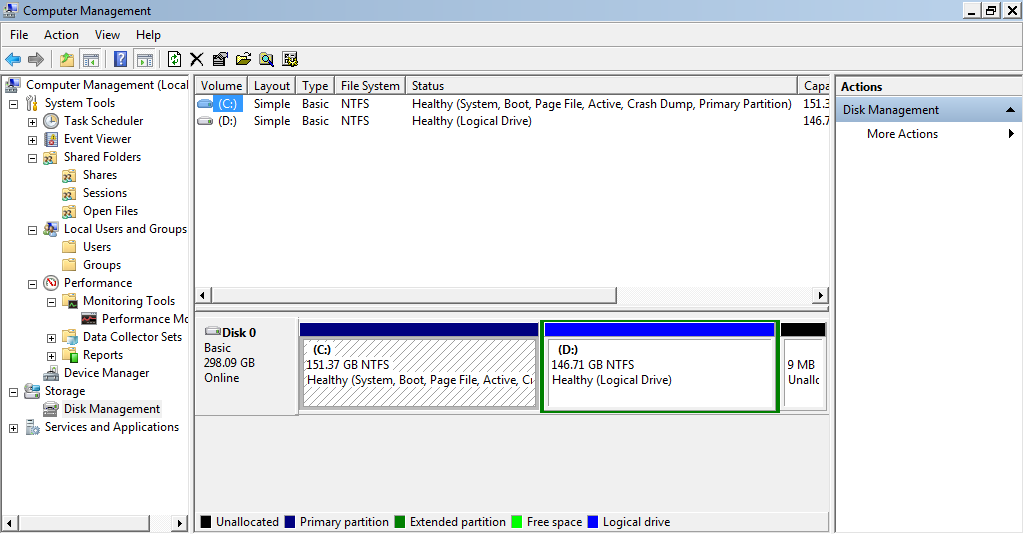Click the Task Scheduler clock icon

[x=51, y=121]
